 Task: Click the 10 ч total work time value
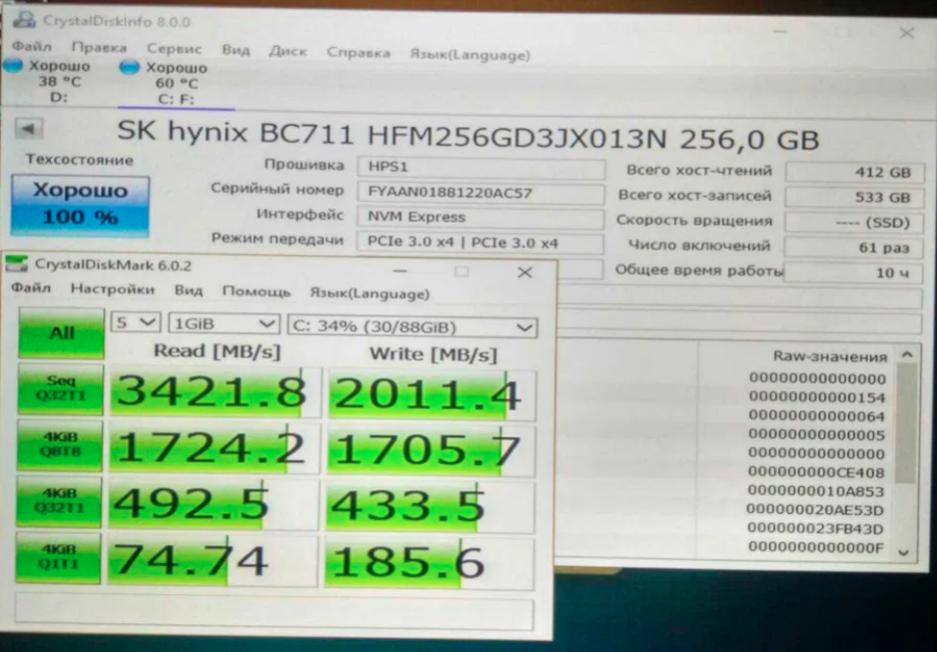click(x=854, y=273)
